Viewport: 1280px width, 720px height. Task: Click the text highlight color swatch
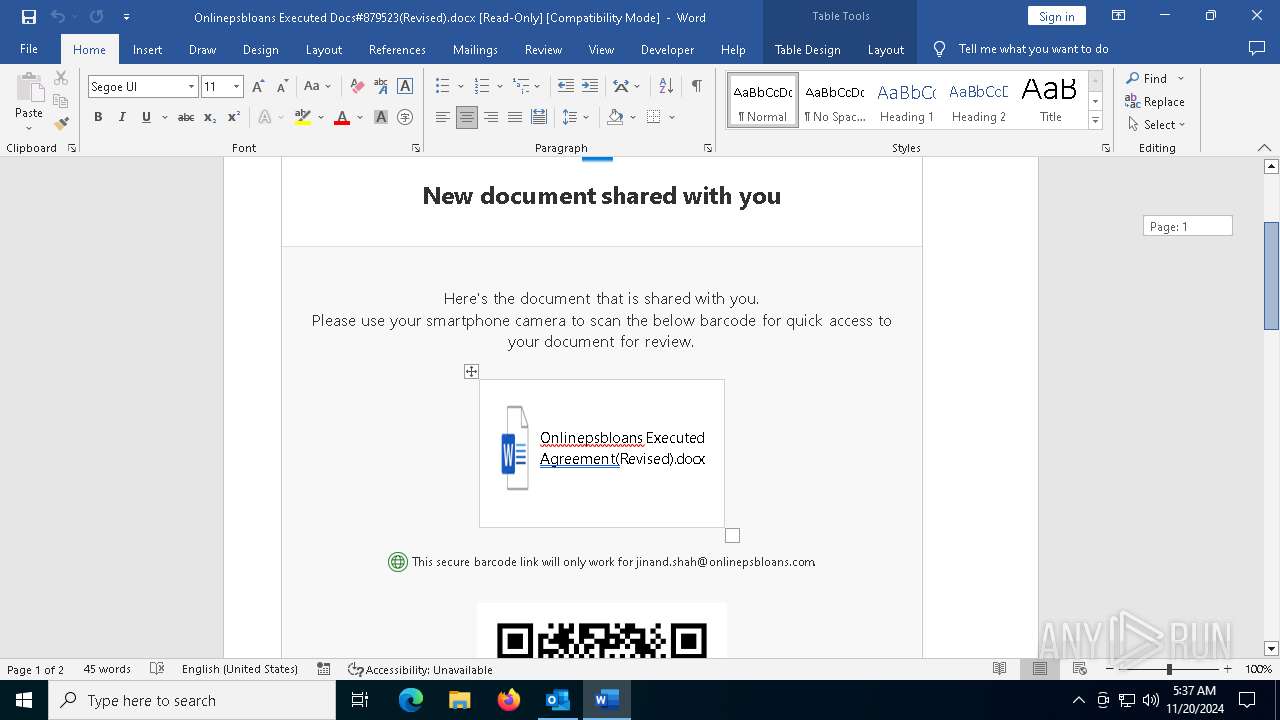click(x=303, y=117)
